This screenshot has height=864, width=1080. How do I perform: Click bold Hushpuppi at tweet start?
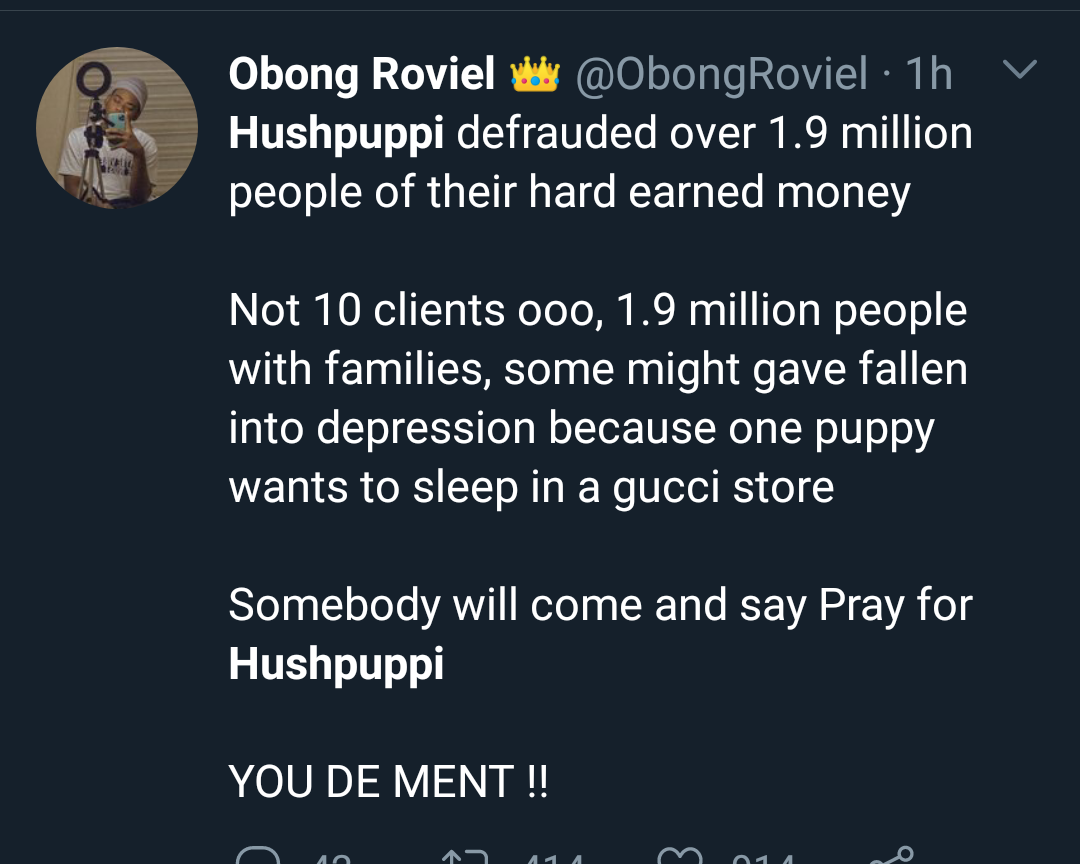(336, 133)
